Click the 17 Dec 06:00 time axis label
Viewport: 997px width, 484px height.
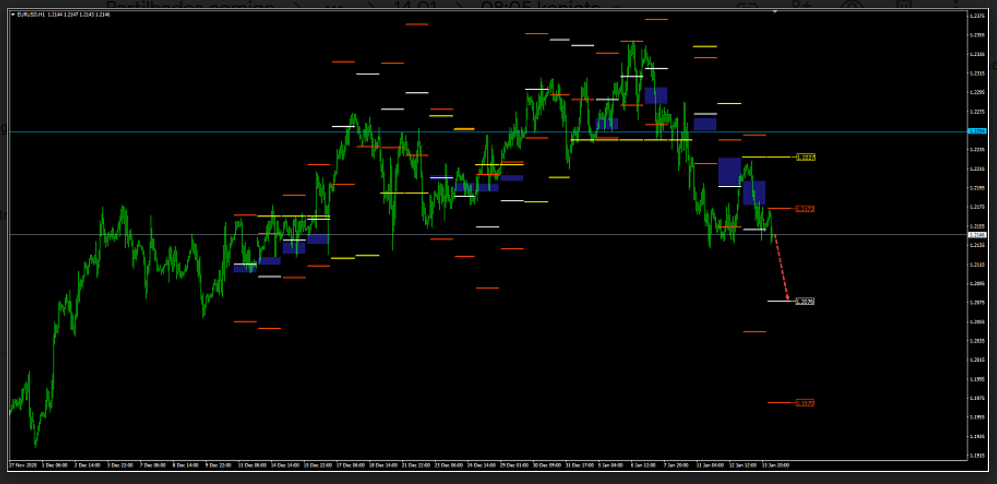pyautogui.click(x=352, y=465)
